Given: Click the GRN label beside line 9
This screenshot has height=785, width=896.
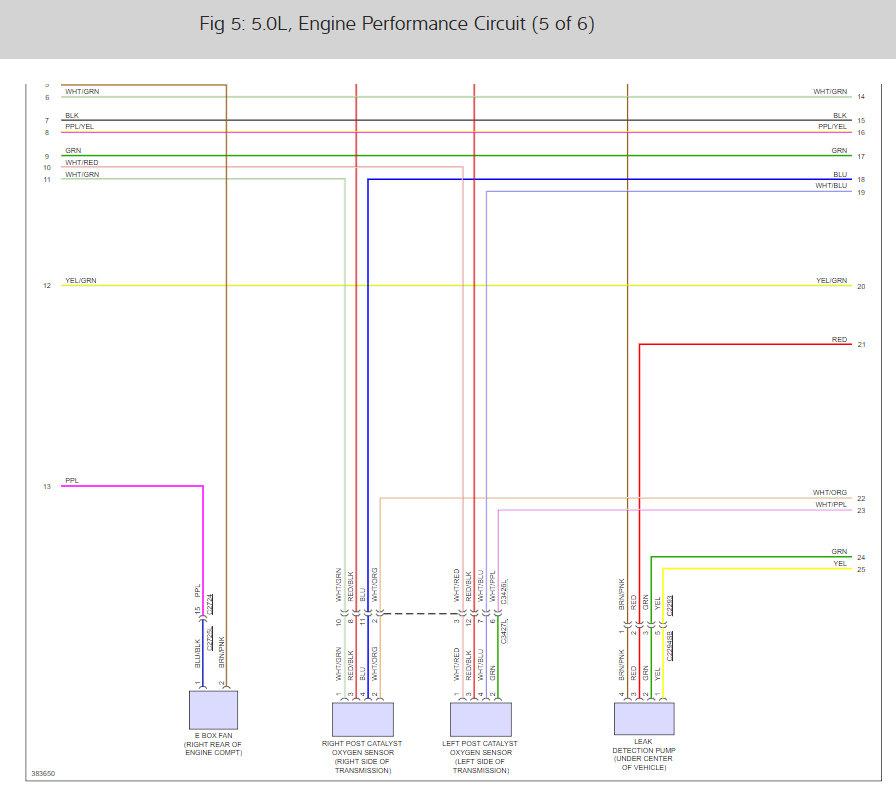Looking at the screenshot, I should [73, 150].
